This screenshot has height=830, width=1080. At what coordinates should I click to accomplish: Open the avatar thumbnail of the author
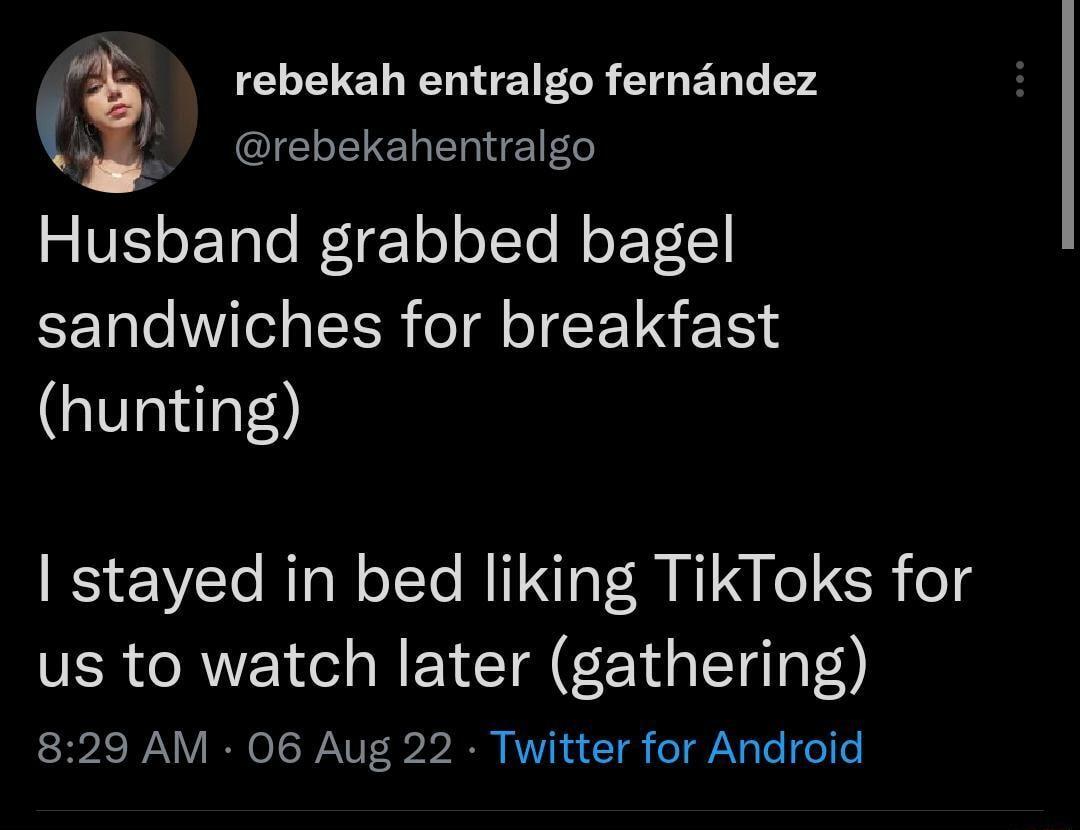(115, 110)
